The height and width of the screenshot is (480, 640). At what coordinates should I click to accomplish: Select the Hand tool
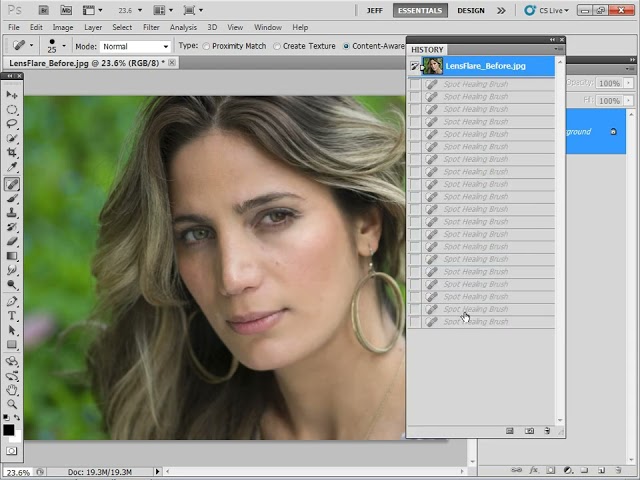coord(12,390)
